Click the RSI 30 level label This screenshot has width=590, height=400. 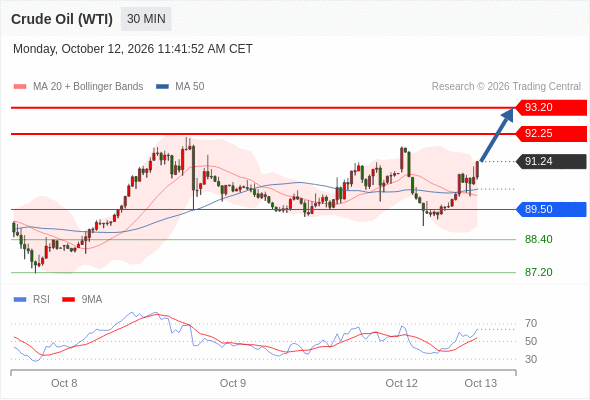(531, 359)
